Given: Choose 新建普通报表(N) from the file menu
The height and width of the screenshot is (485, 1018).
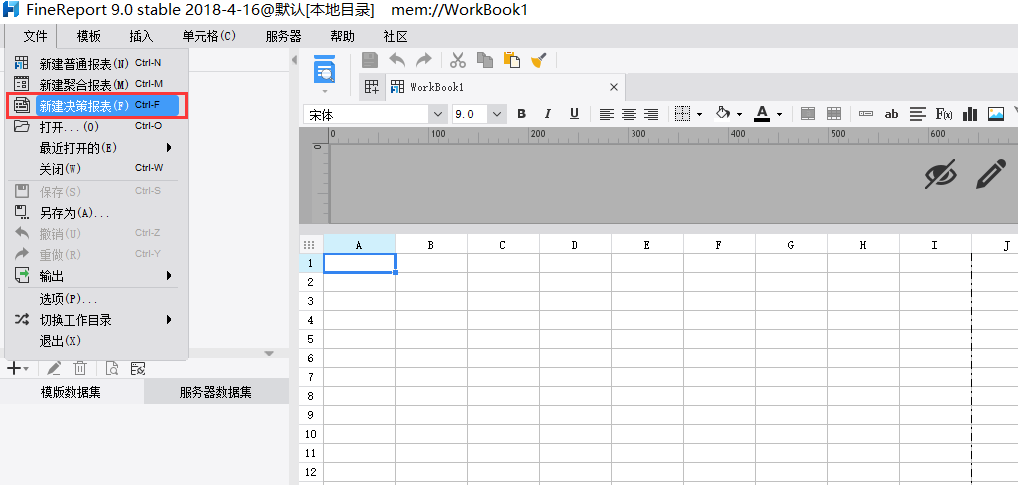Looking at the screenshot, I should (96, 64).
